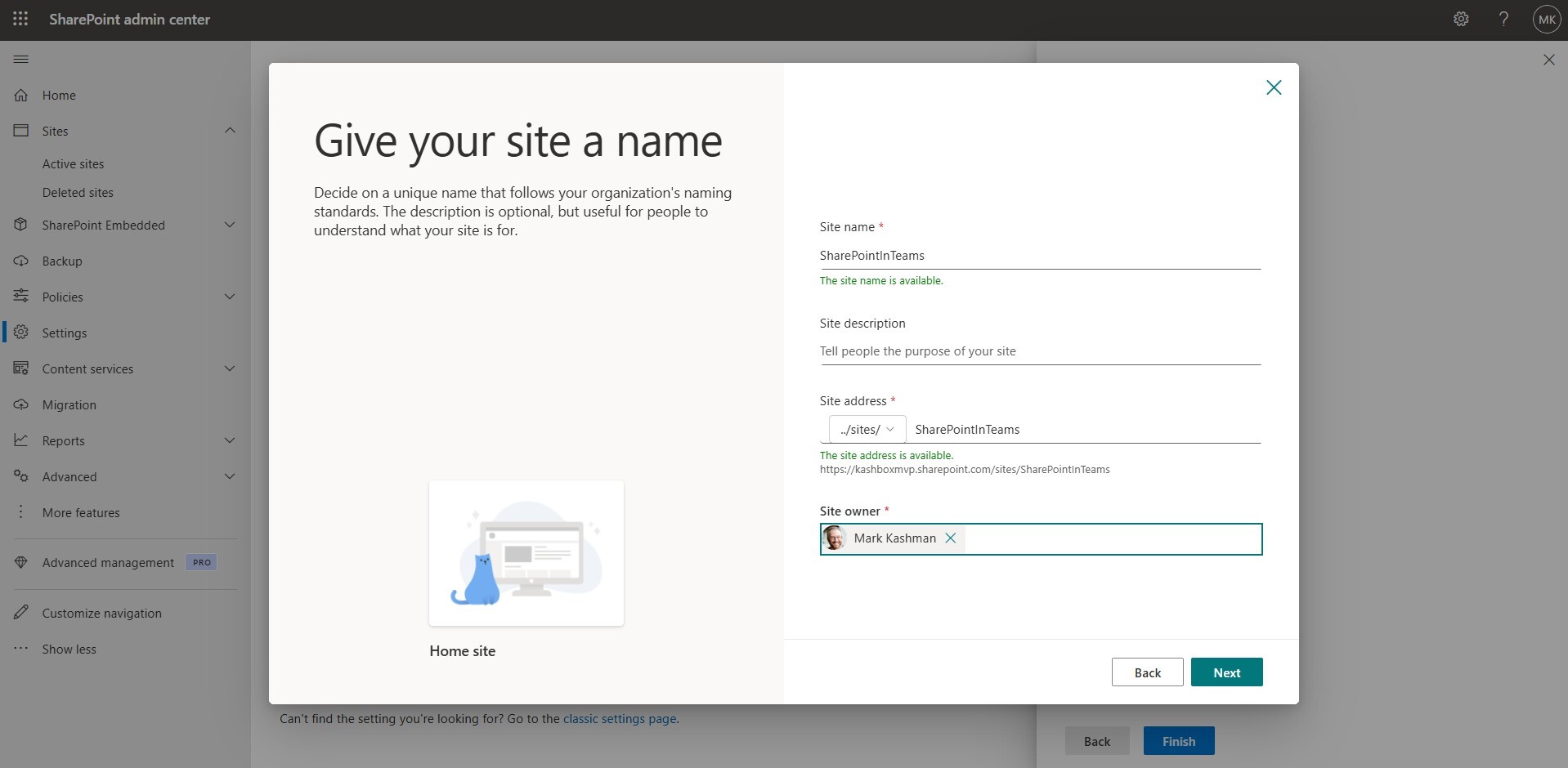Open Migration navigation item
This screenshot has height=768, width=1568.
click(69, 404)
